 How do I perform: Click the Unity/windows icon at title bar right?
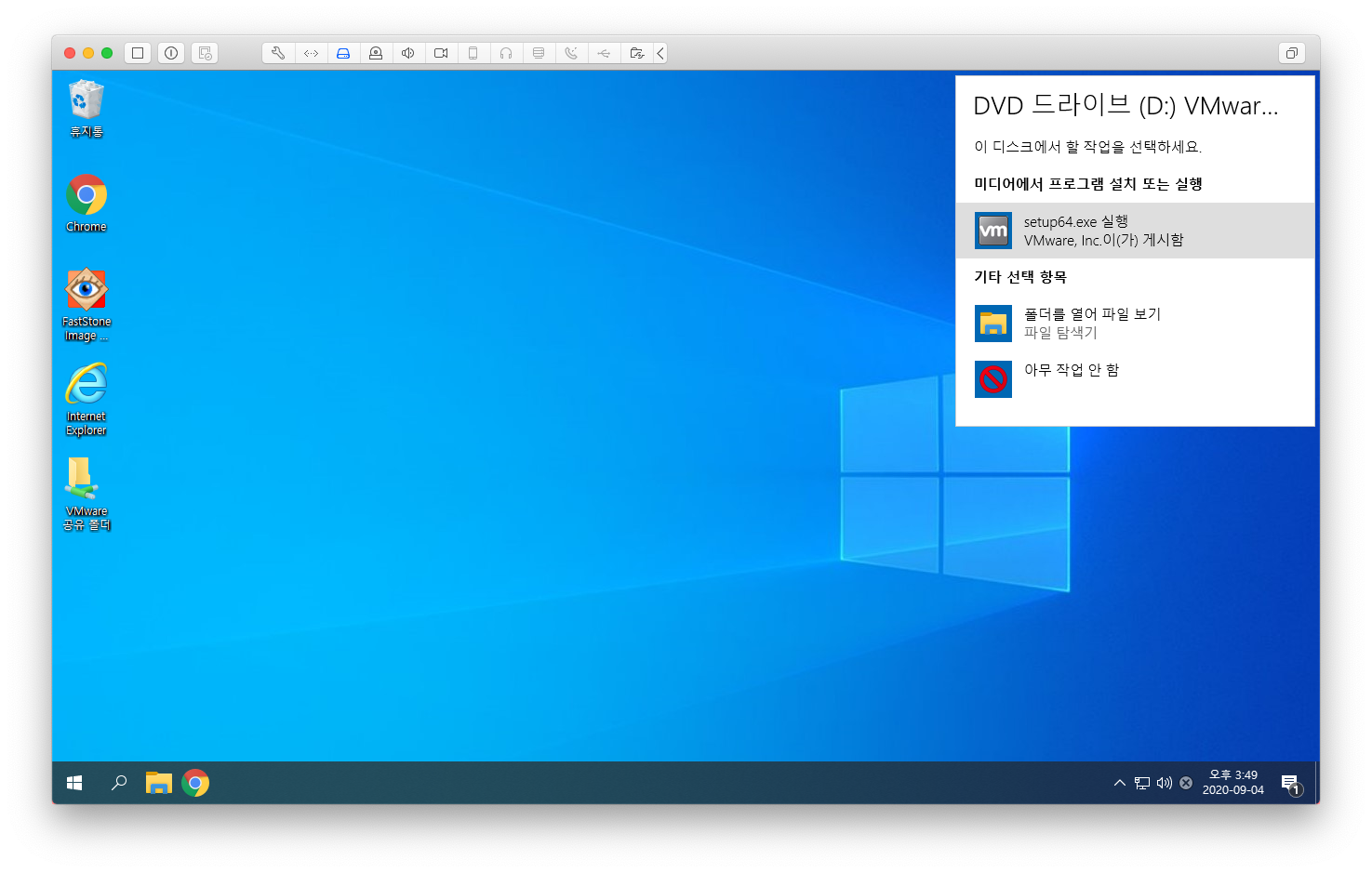click(x=1291, y=53)
